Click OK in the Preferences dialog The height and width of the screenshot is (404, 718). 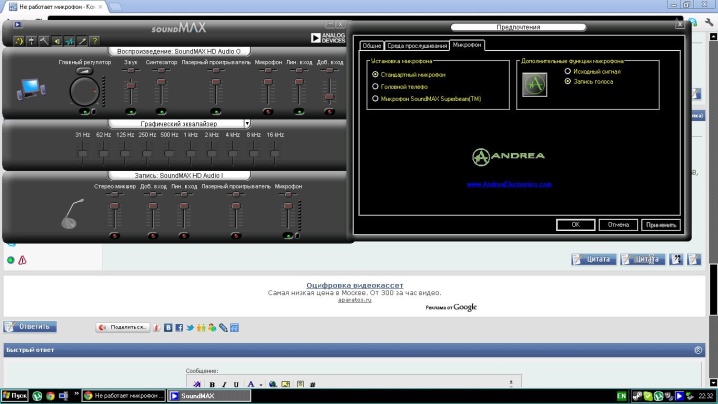(x=576, y=225)
